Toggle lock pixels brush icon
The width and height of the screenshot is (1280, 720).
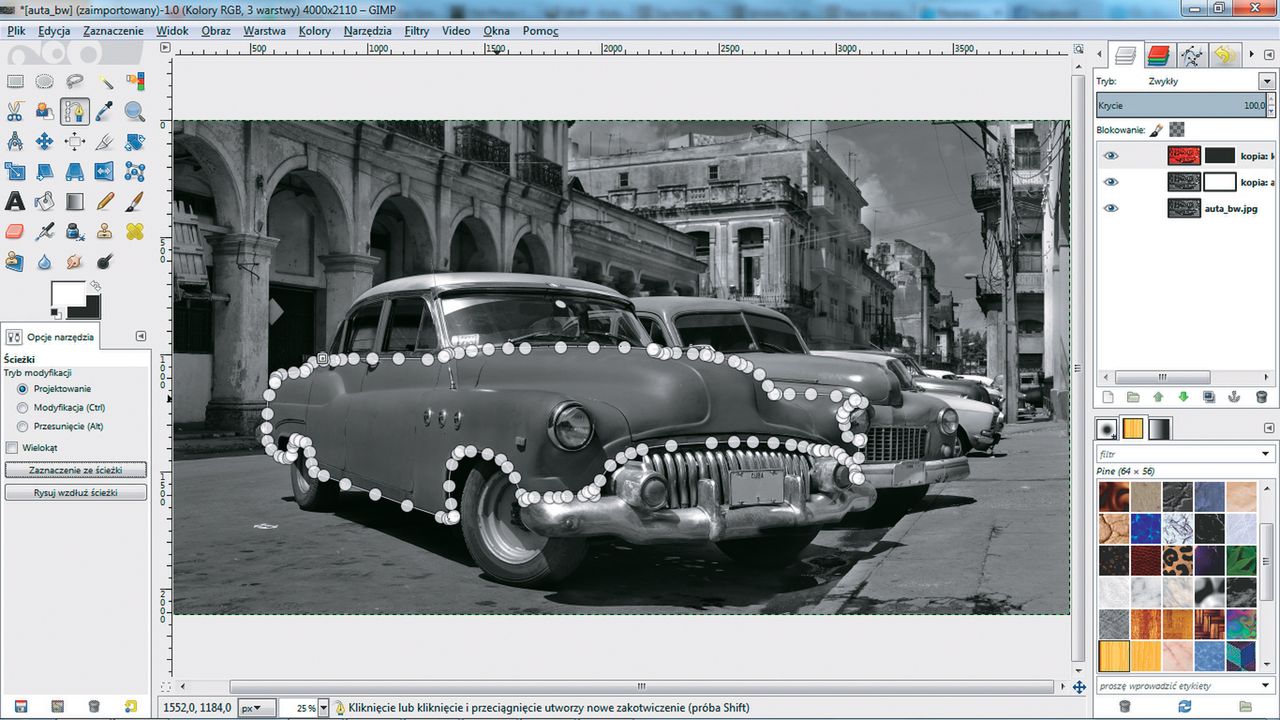[1156, 129]
